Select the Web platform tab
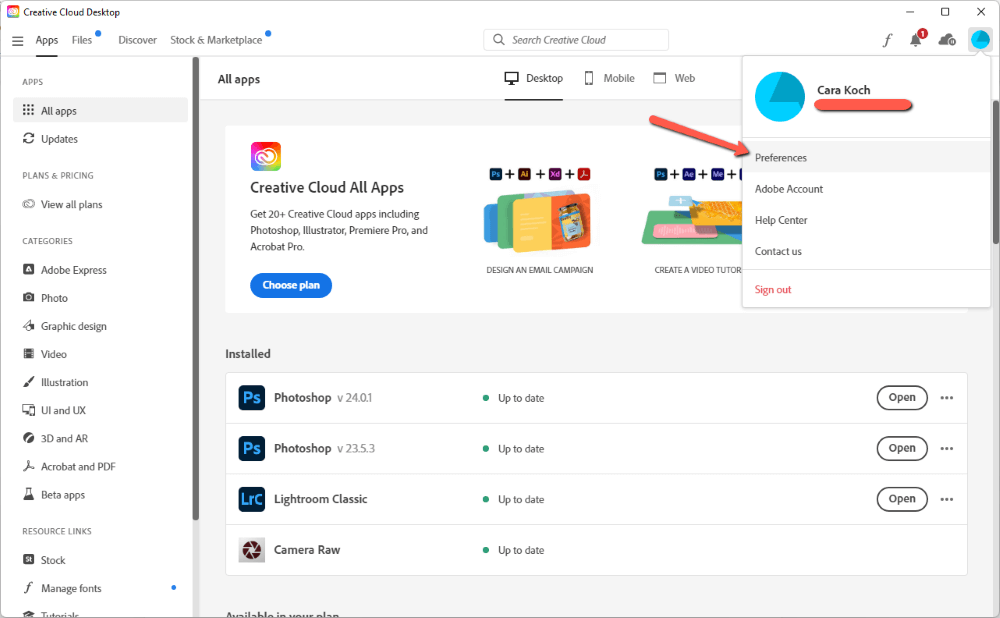The width and height of the screenshot is (1000, 618). pyautogui.click(x=674, y=78)
